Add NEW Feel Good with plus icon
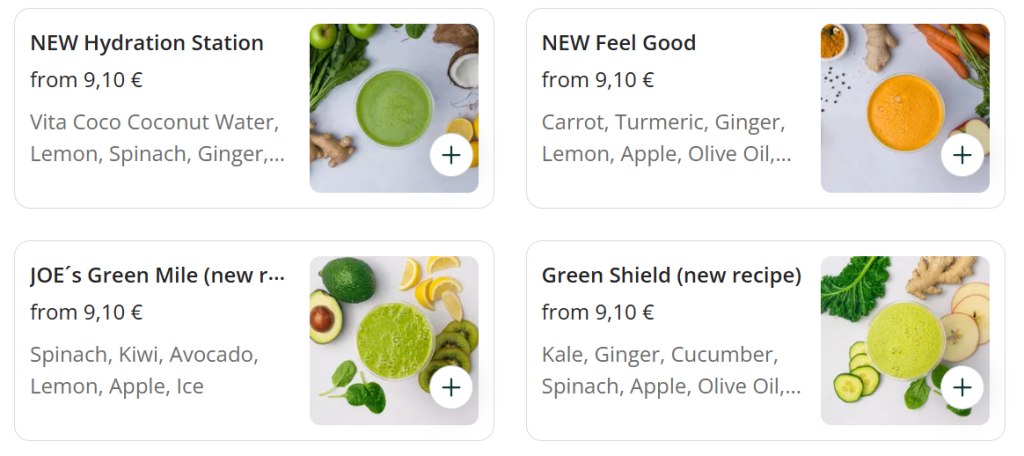The height and width of the screenshot is (456, 1024). coord(962,155)
